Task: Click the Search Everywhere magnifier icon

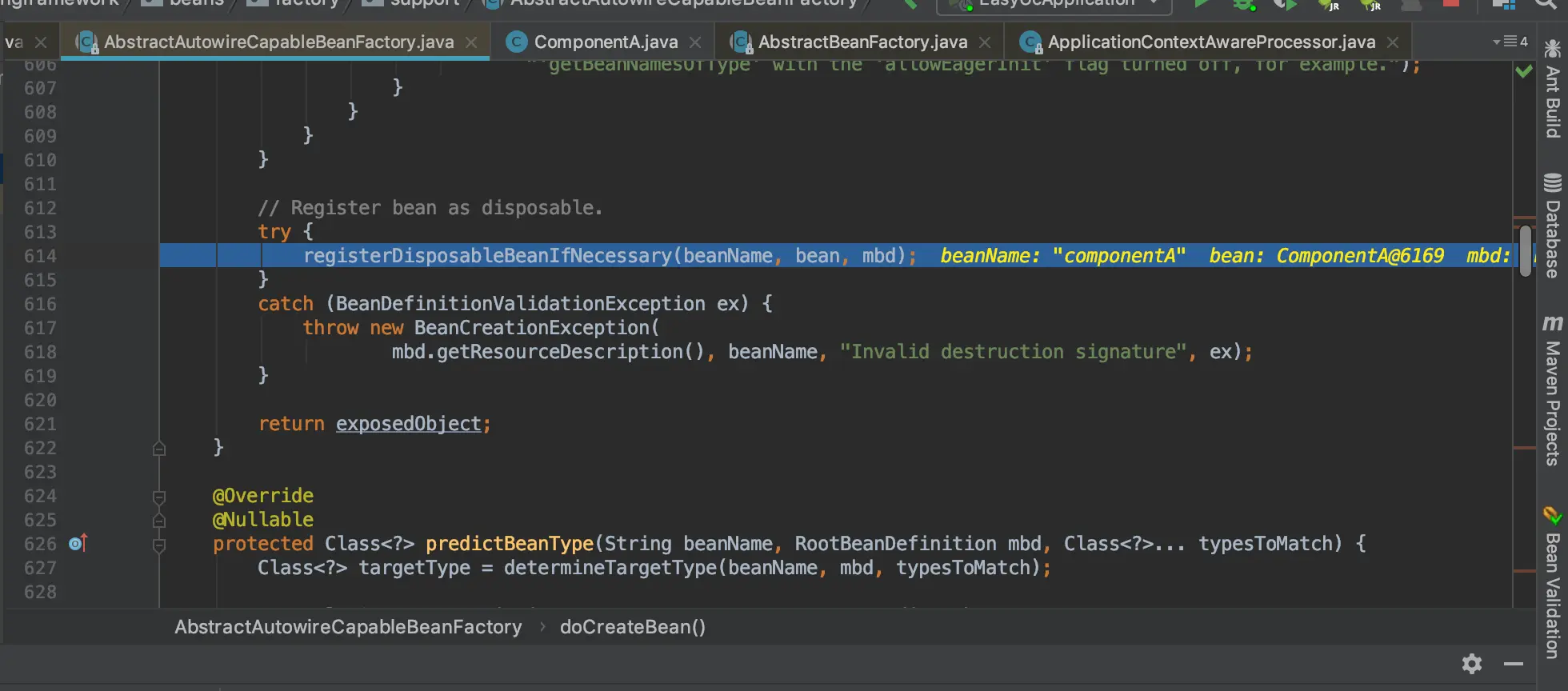Action: pos(1546,4)
